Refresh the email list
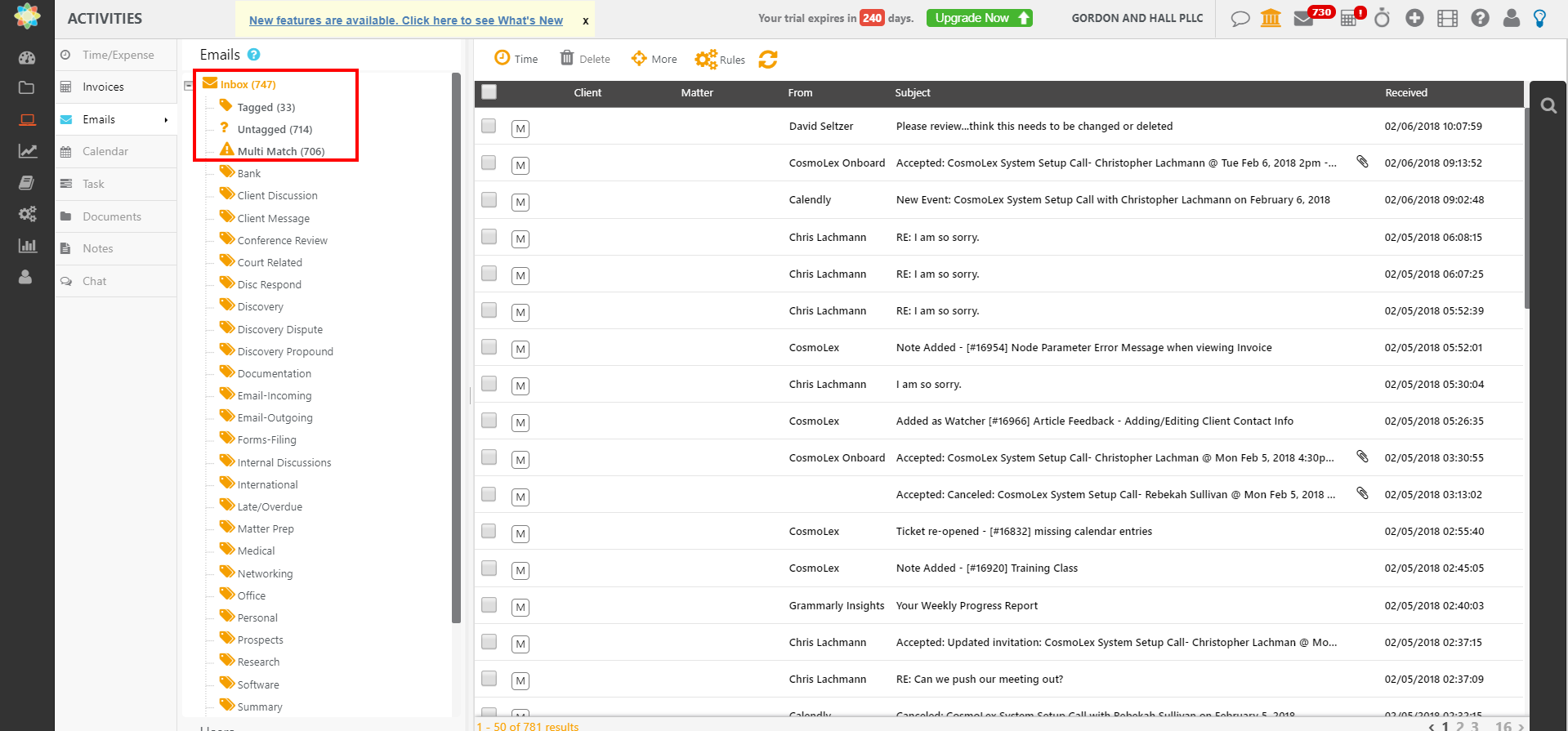Viewport: 1568px width, 731px height. pos(768,59)
